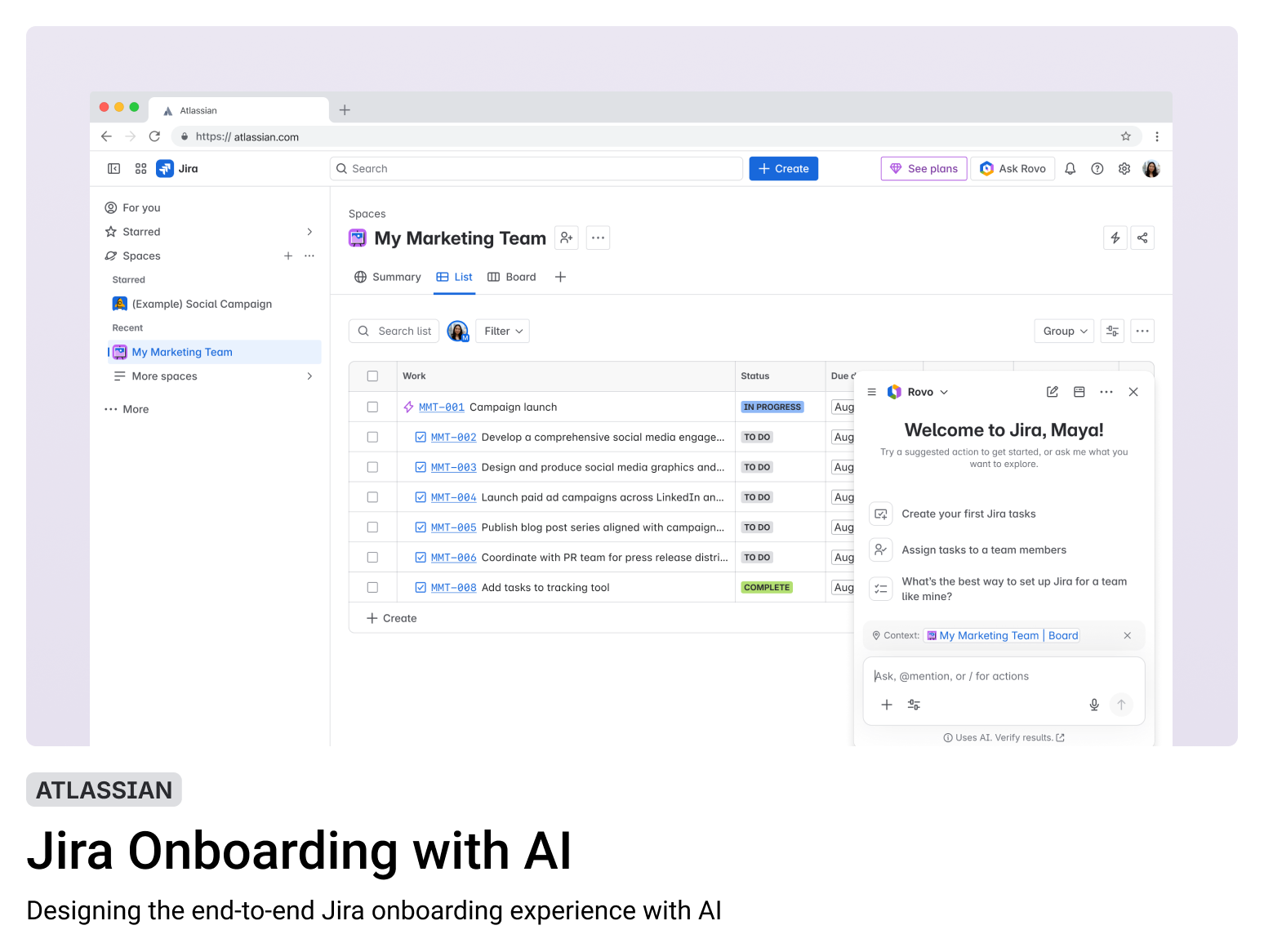Click the automation lightning icon

click(1115, 238)
